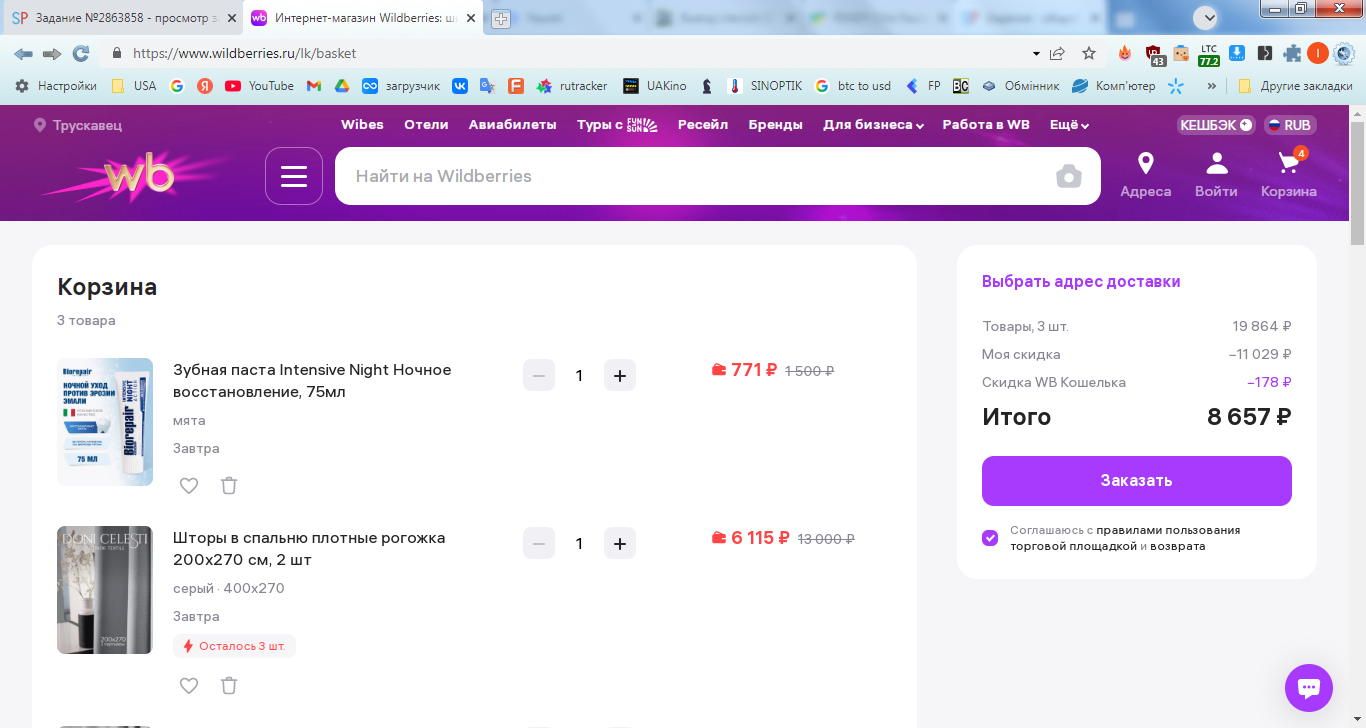
Task: Go to the Wildberries logo home
Action: (140, 177)
